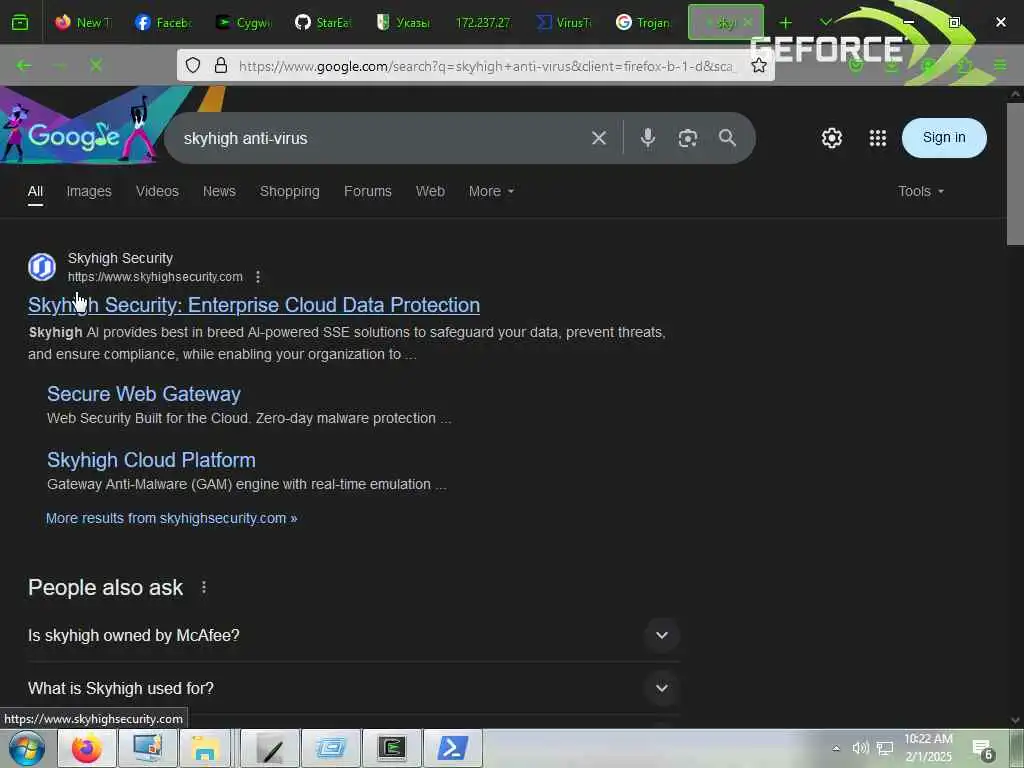Screen dimensions: 1024x768
Task: Open Google quick settings gear
Action: 831,138
